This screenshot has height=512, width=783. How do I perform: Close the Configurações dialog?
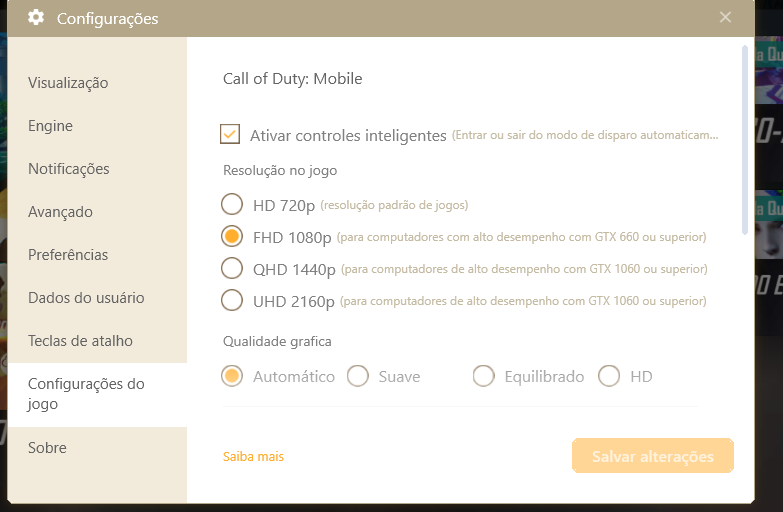725,17
